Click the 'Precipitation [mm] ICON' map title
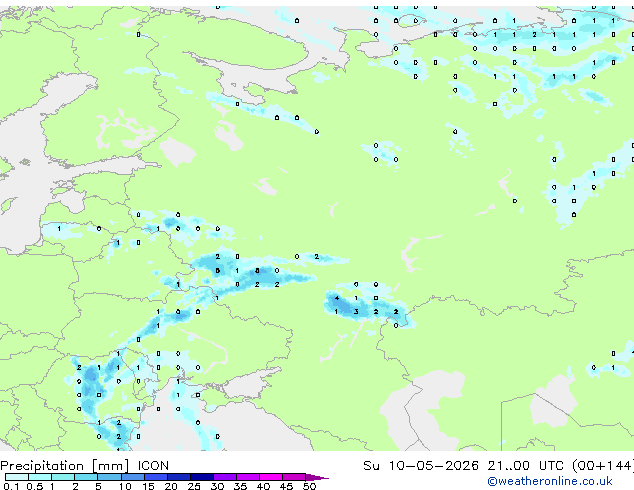The image size is (634, 490). tap(85, 466)
